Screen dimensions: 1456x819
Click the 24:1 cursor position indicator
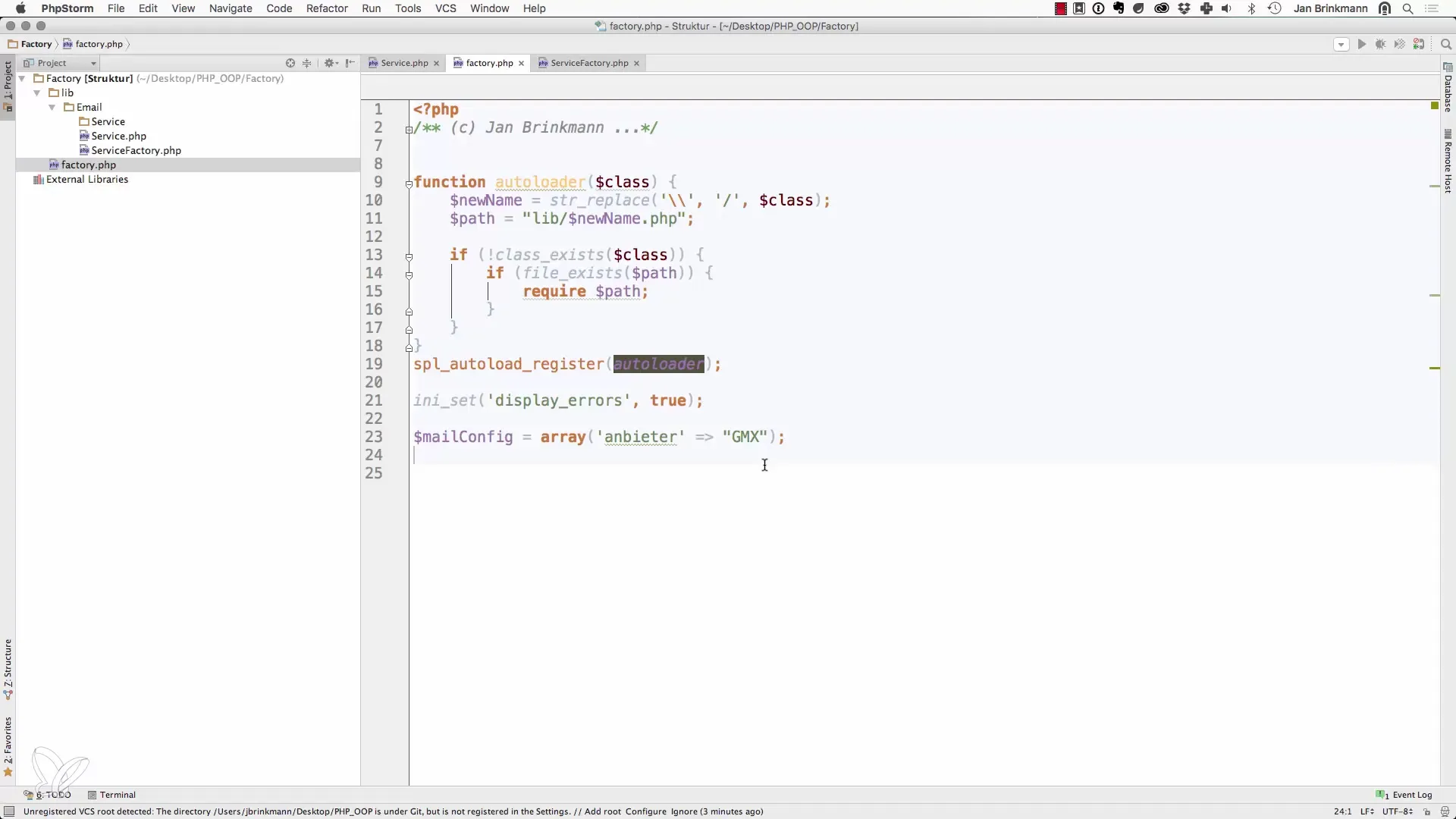tap(1342, 811)
